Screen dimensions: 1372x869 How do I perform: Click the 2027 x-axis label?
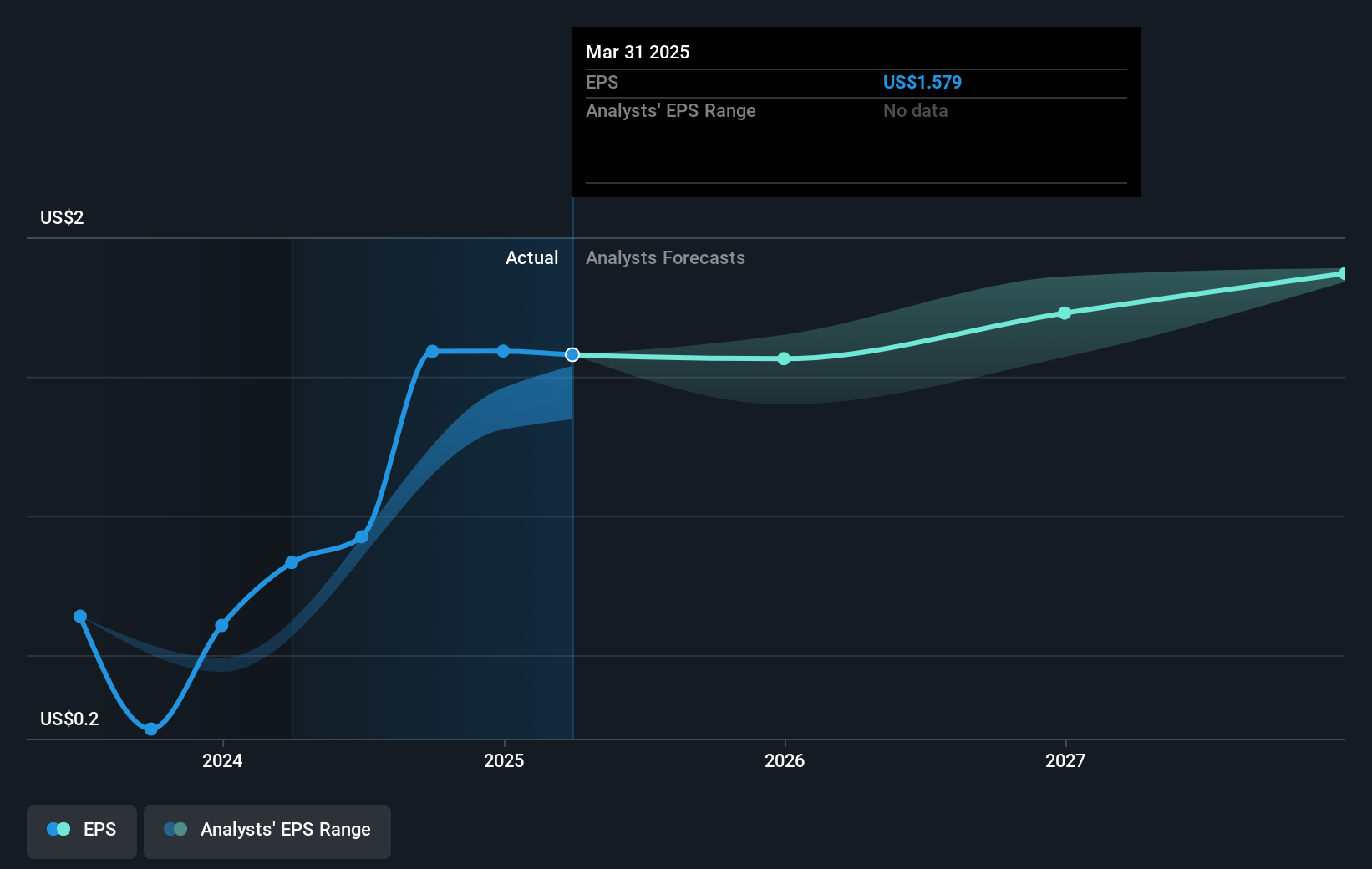point(1065,760)
